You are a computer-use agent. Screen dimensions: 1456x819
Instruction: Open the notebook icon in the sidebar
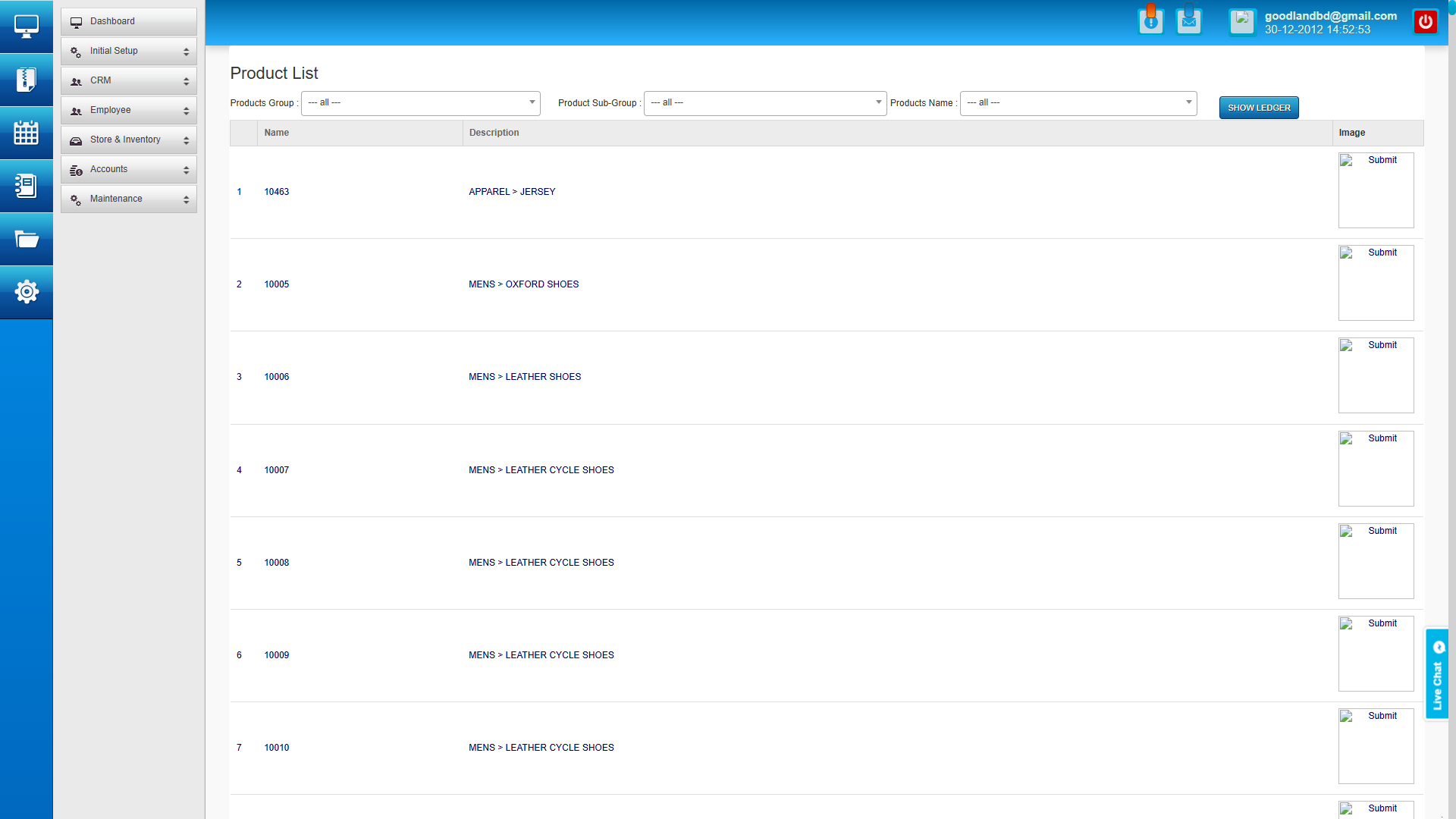pos(27,186)
